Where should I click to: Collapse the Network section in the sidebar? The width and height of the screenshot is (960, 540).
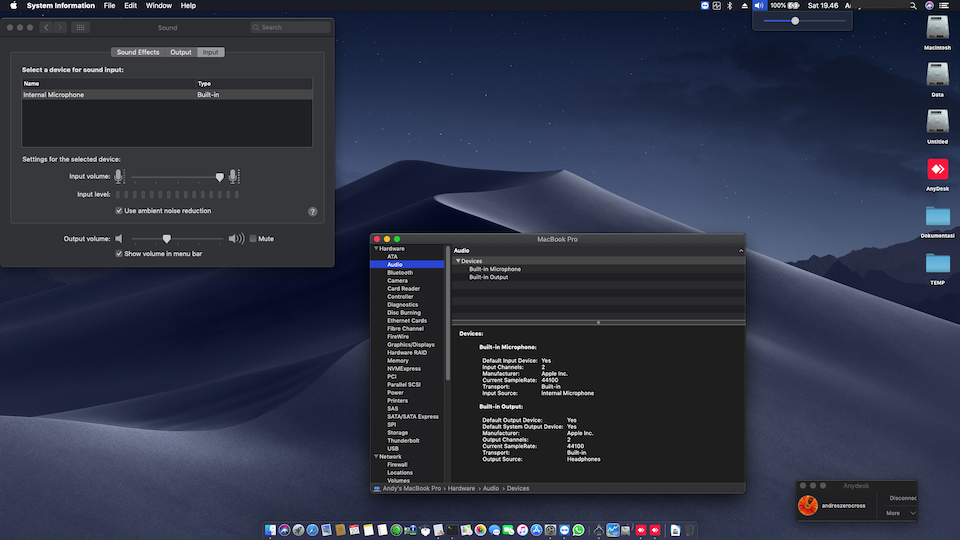click(376, 456)
